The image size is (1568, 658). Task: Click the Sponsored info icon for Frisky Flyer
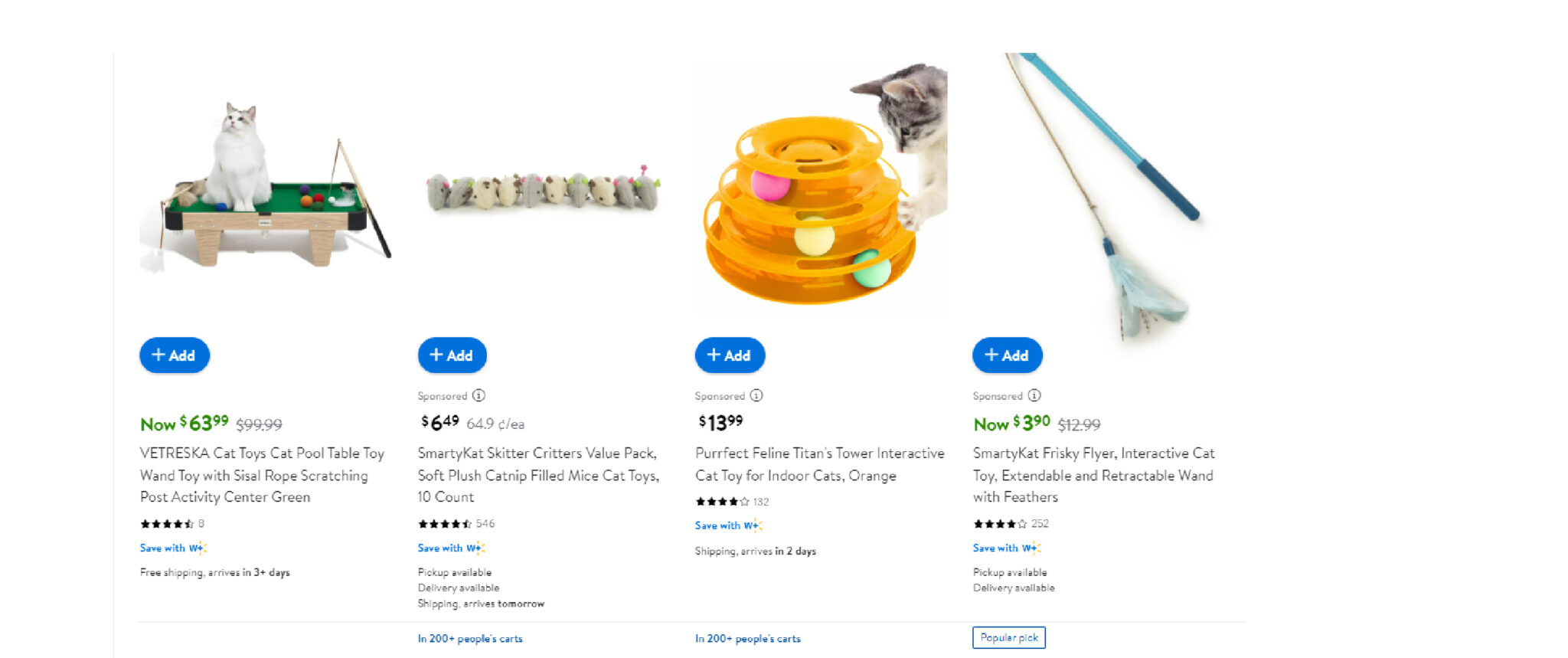point(1034,395)
